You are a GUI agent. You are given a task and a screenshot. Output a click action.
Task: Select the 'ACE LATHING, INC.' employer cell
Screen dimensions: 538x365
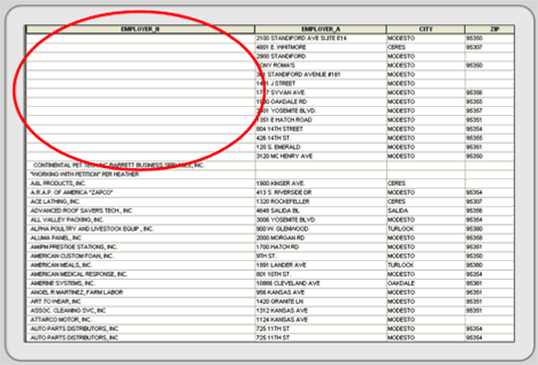click(140, 202)
